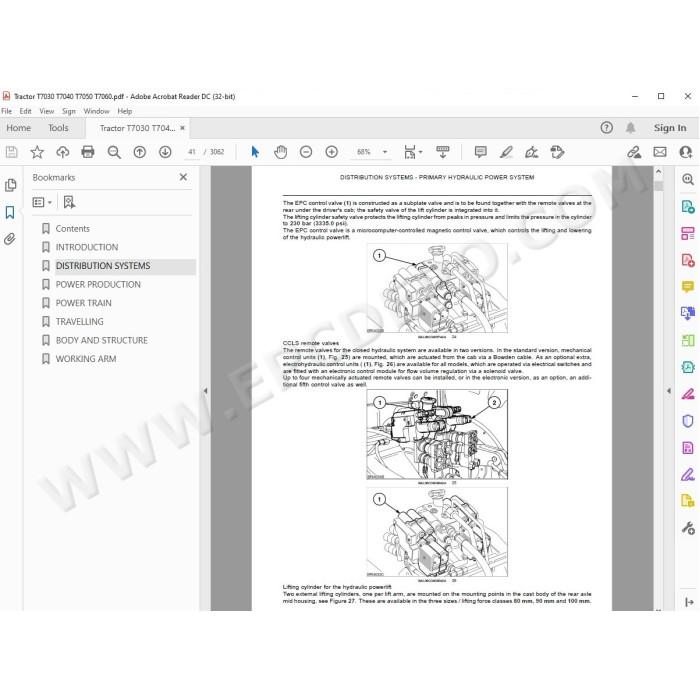The width and height of the screenshot is (700, 700).
Task: Open the Sign menu
Action: pos(69,111)
